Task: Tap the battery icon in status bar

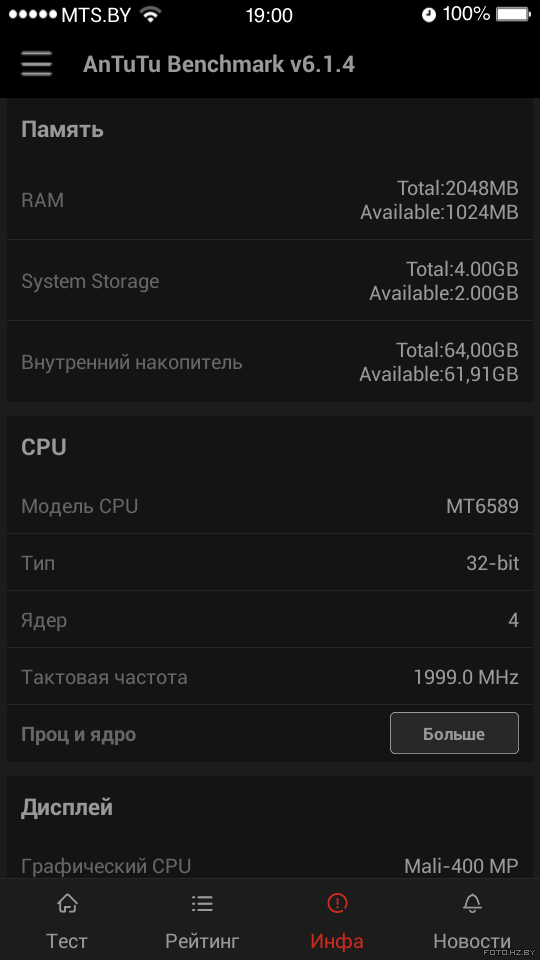Action: tap(514, 14)
